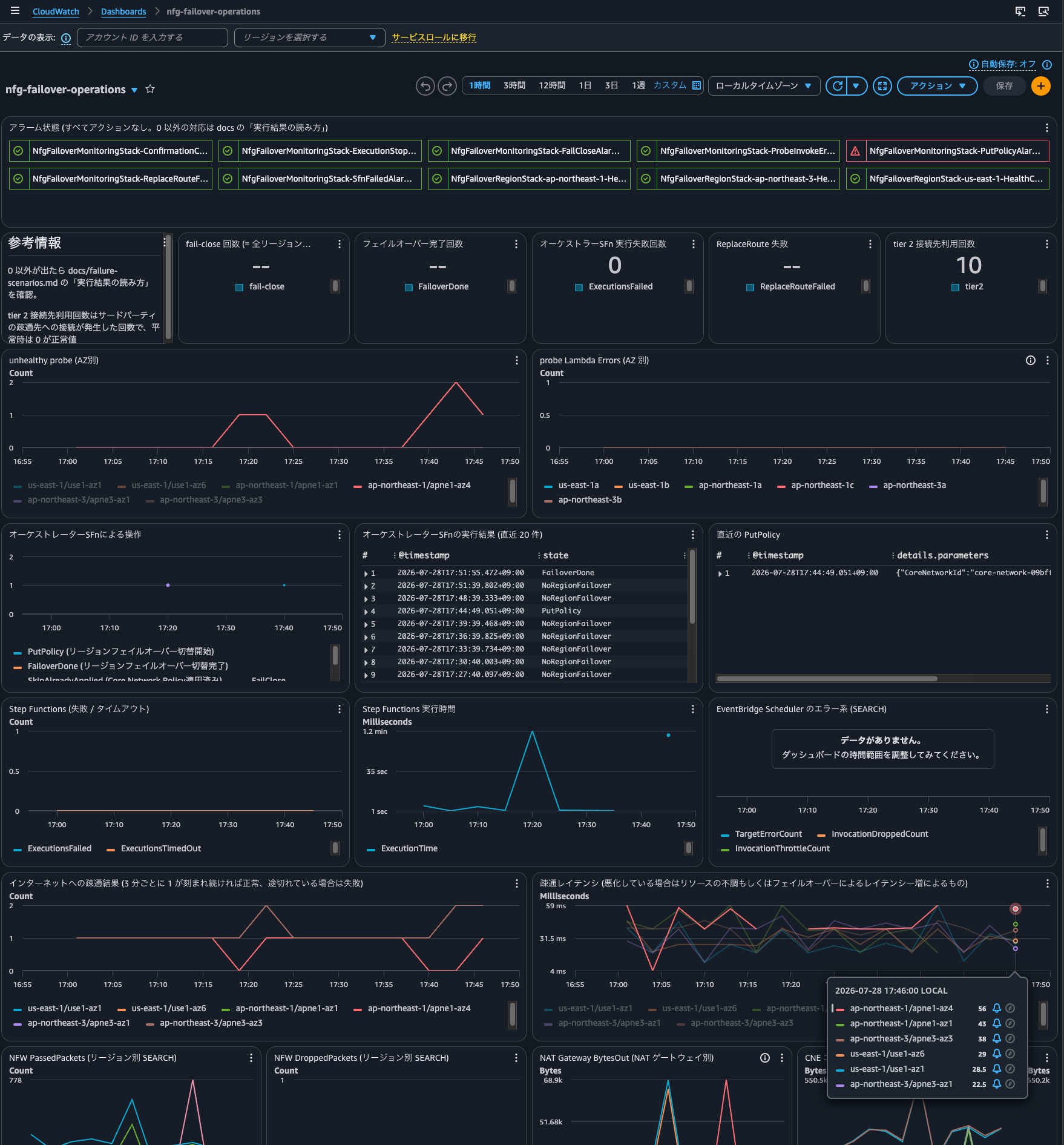Toggle ExecutionTime legend series
Image resolution: width=1064 pixels, height=1145 pixels.
[402, 848]
